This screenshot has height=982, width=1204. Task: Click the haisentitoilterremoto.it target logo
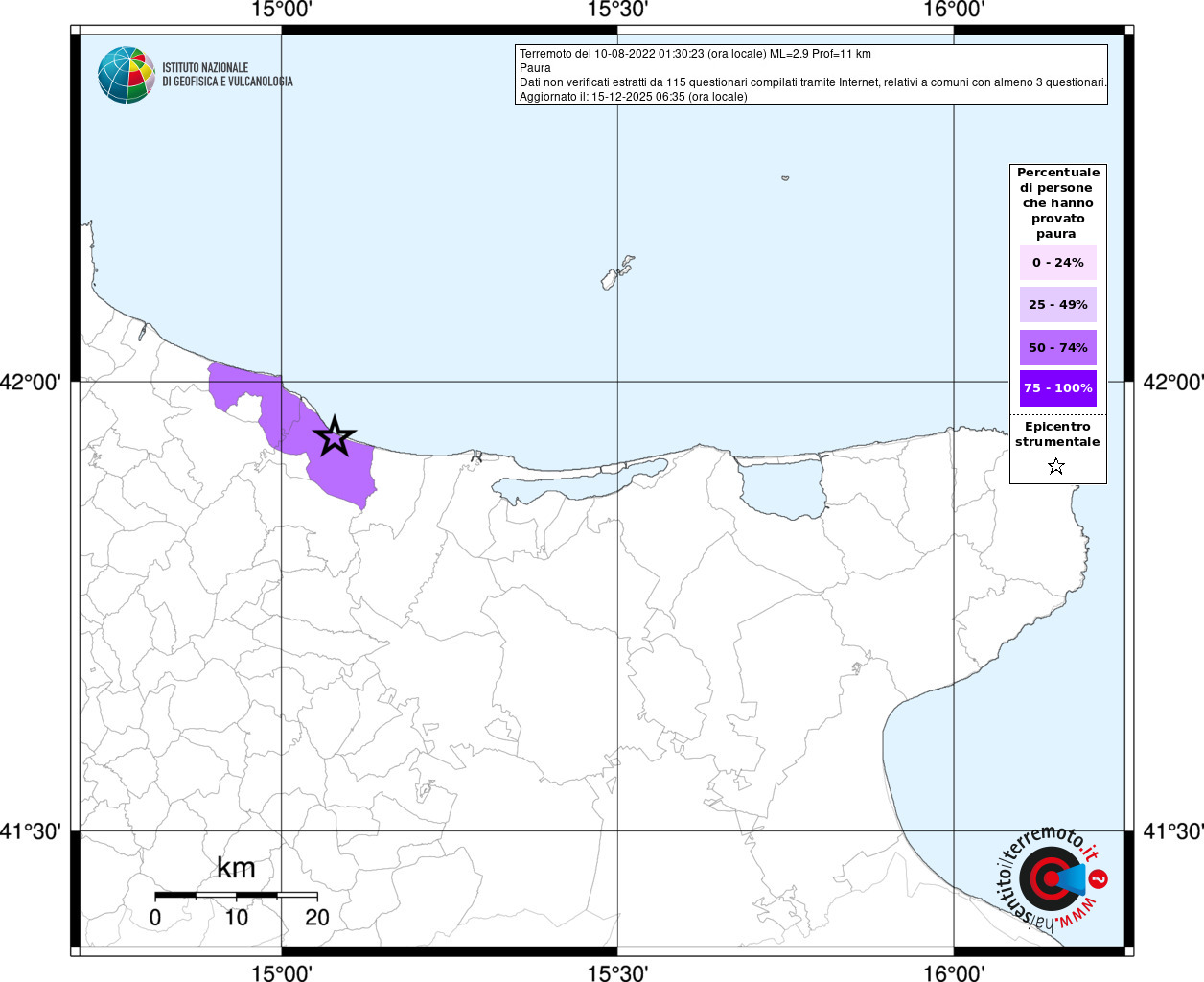coord(1053,879)
